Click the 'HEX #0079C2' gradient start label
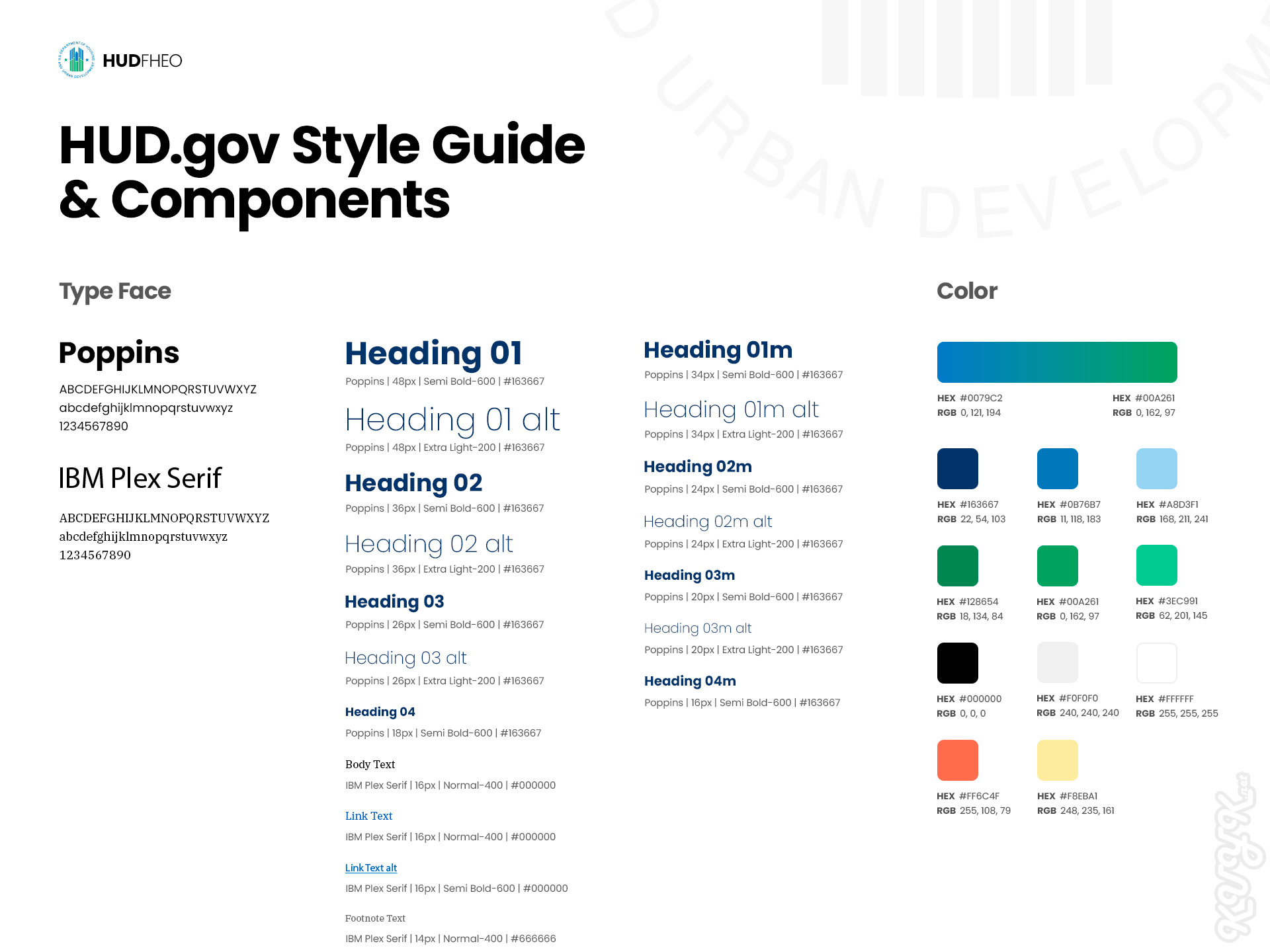The width and height of the screenshot is (1270, 952). 970,398
